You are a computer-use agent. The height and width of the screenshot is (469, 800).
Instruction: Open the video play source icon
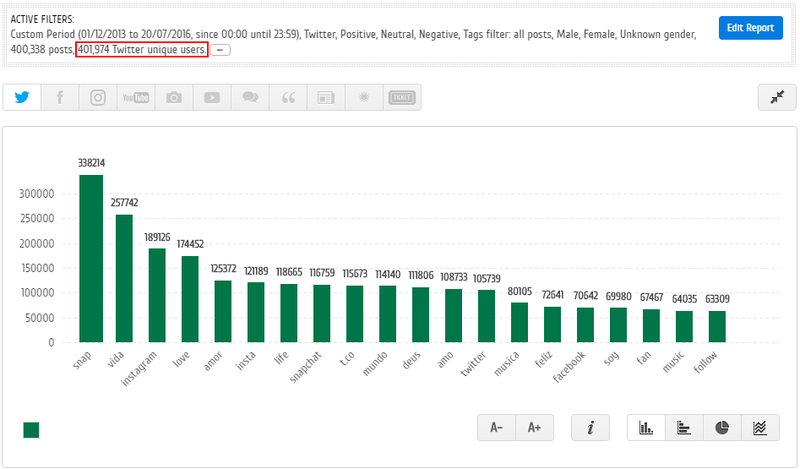(x=212, y=97)
